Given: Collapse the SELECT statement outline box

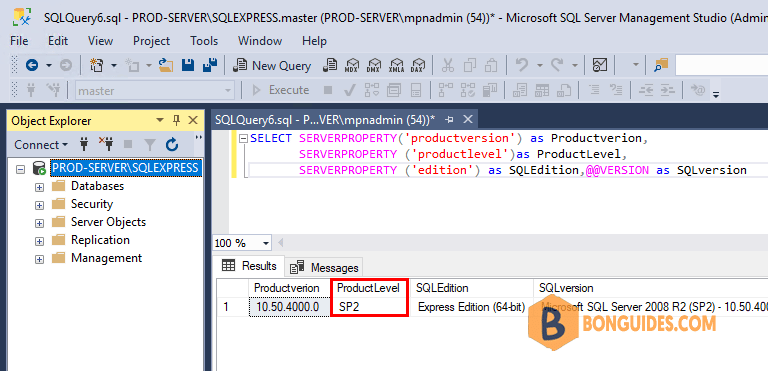Looking at the screenshot, I should point(243,139).
